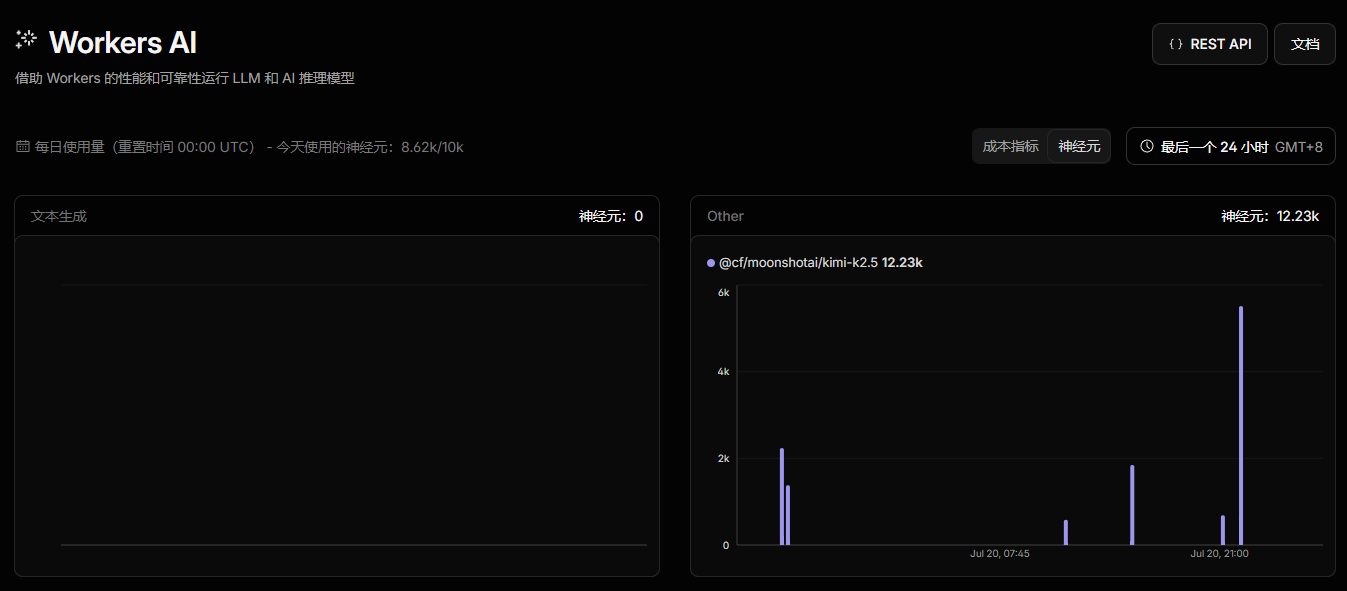Click the 6k y-axis label
1347x591 pixels.
point(723,292)
